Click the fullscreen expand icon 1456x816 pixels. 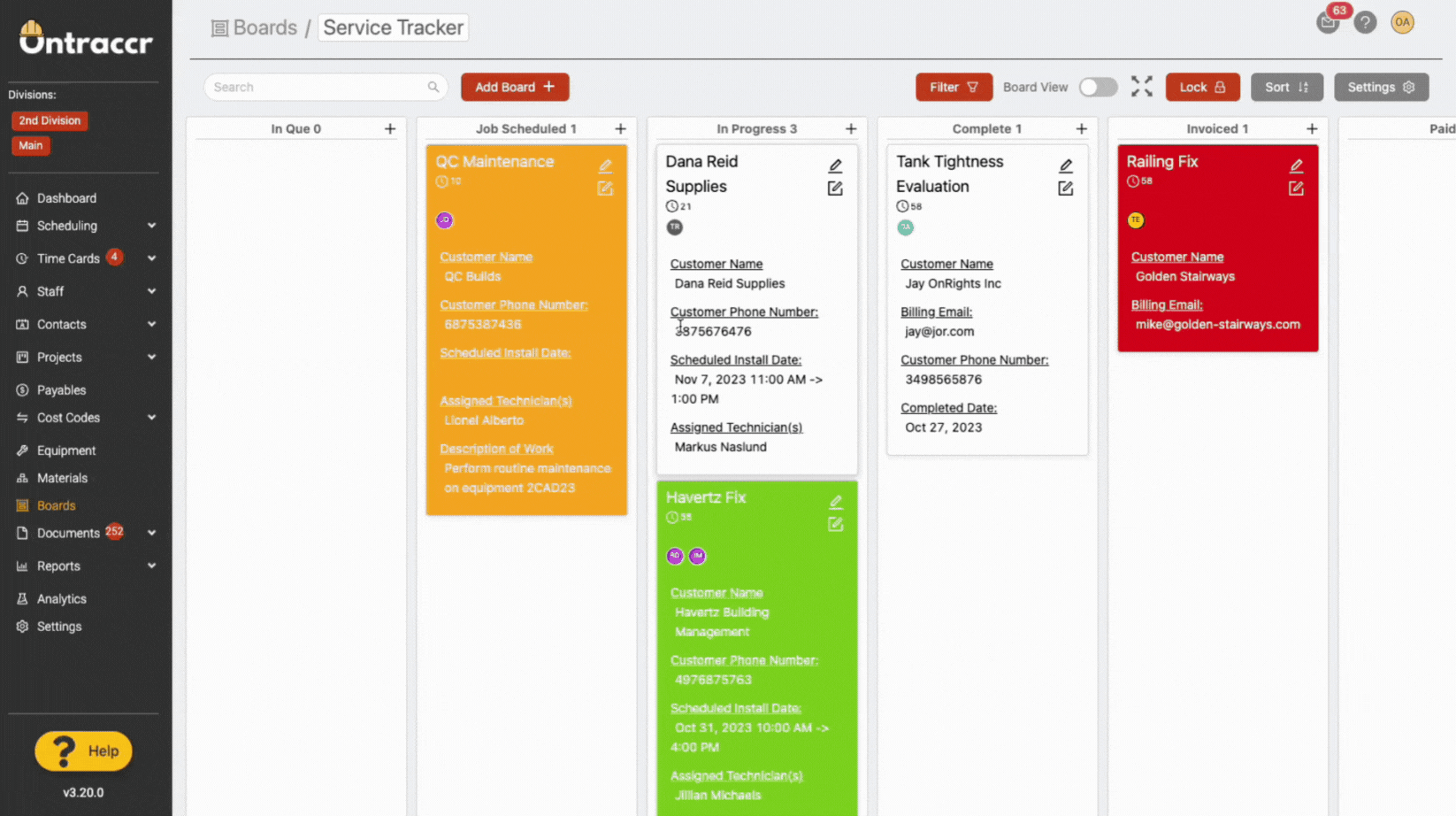click(1141, 87)
